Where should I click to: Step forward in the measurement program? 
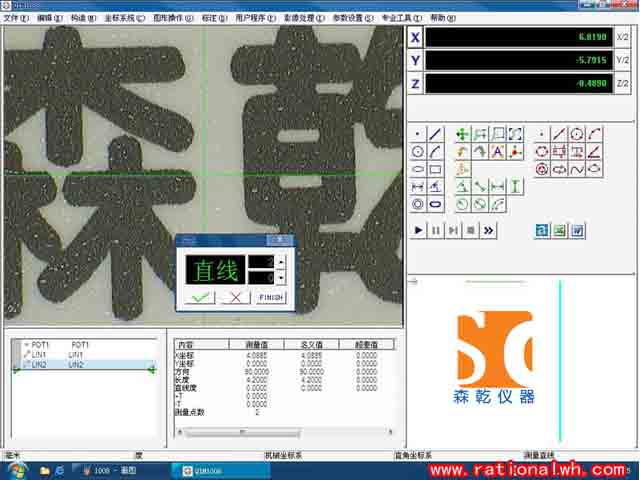[453, 231]
